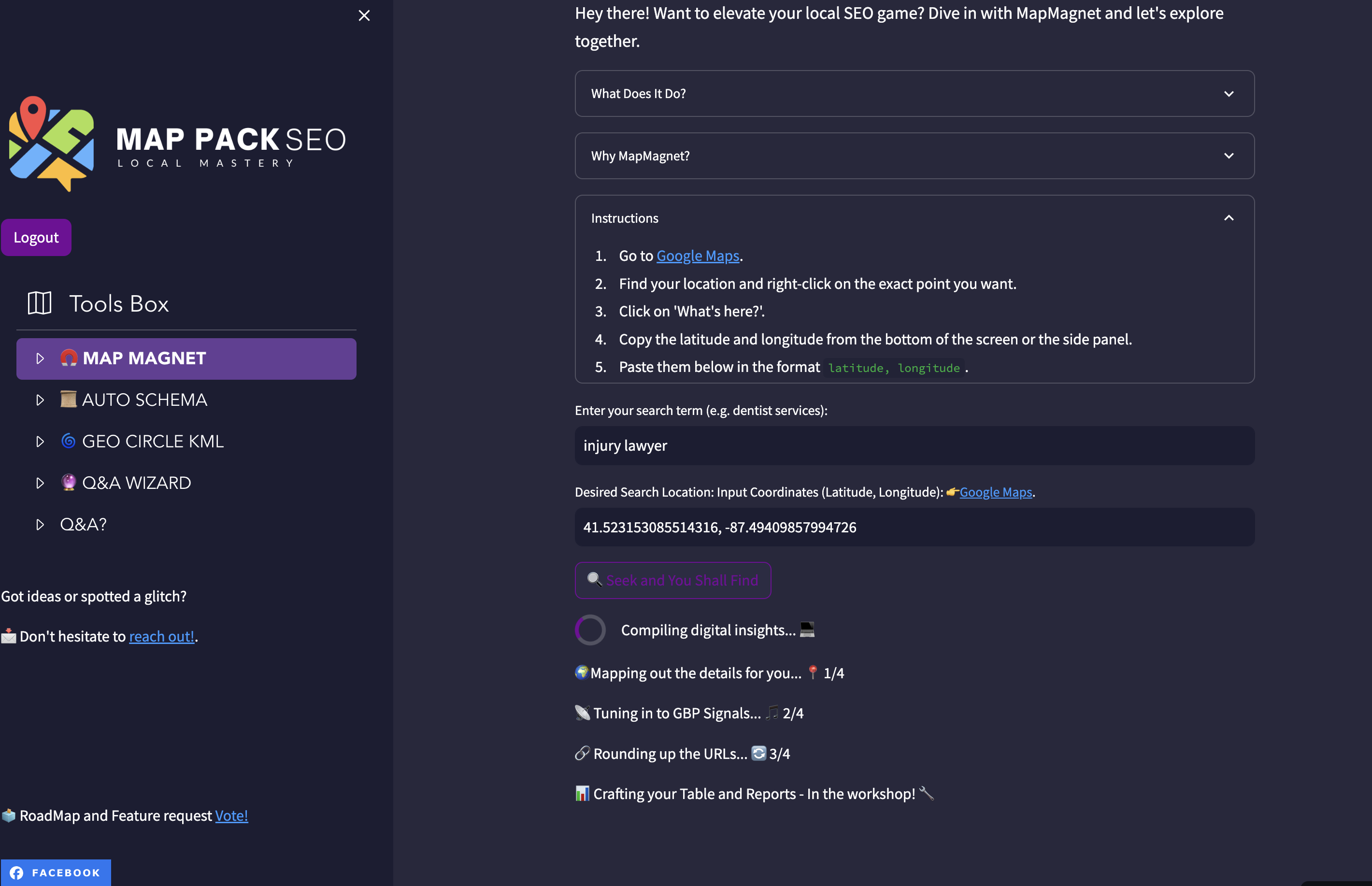
Task: Click the Map Pack SEO logo
Action: pyautogui.click(x=177, y=144)
